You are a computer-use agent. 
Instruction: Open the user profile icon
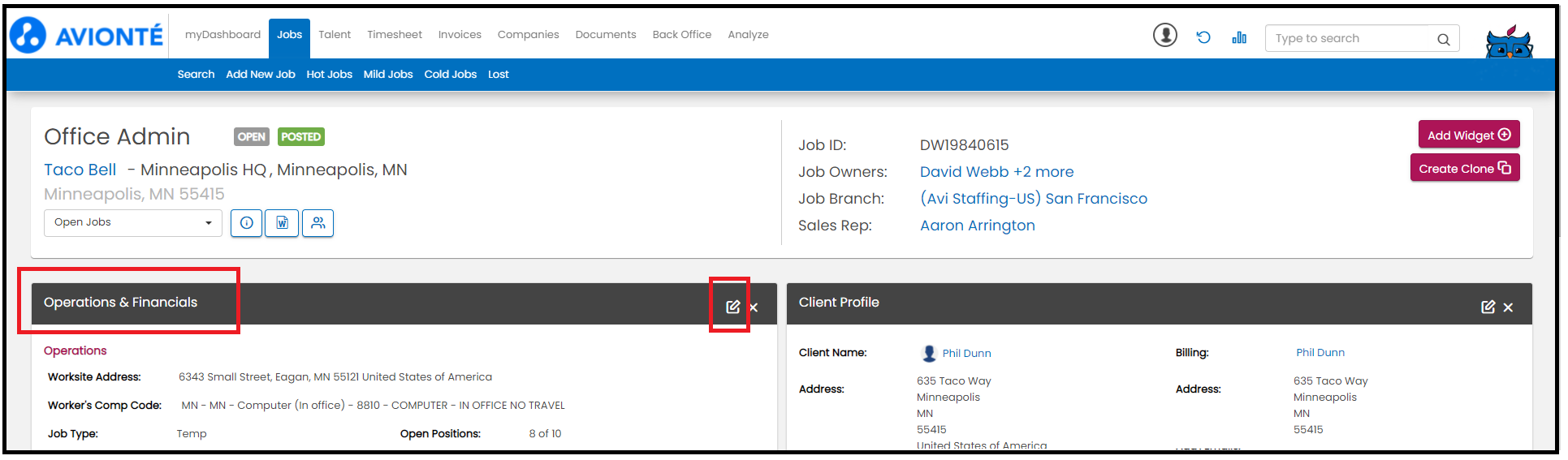tap(1165, 36)
